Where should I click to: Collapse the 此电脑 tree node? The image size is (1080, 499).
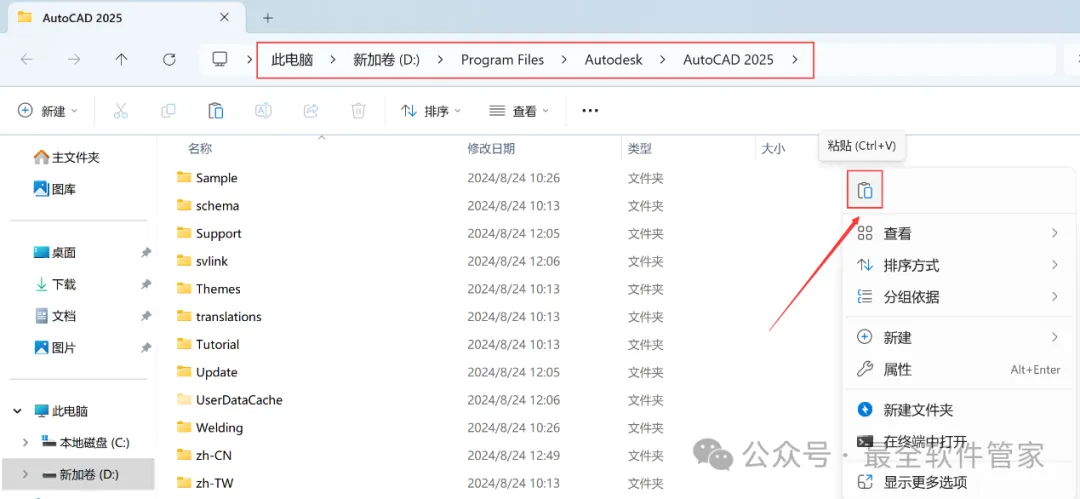click(17, 411)
